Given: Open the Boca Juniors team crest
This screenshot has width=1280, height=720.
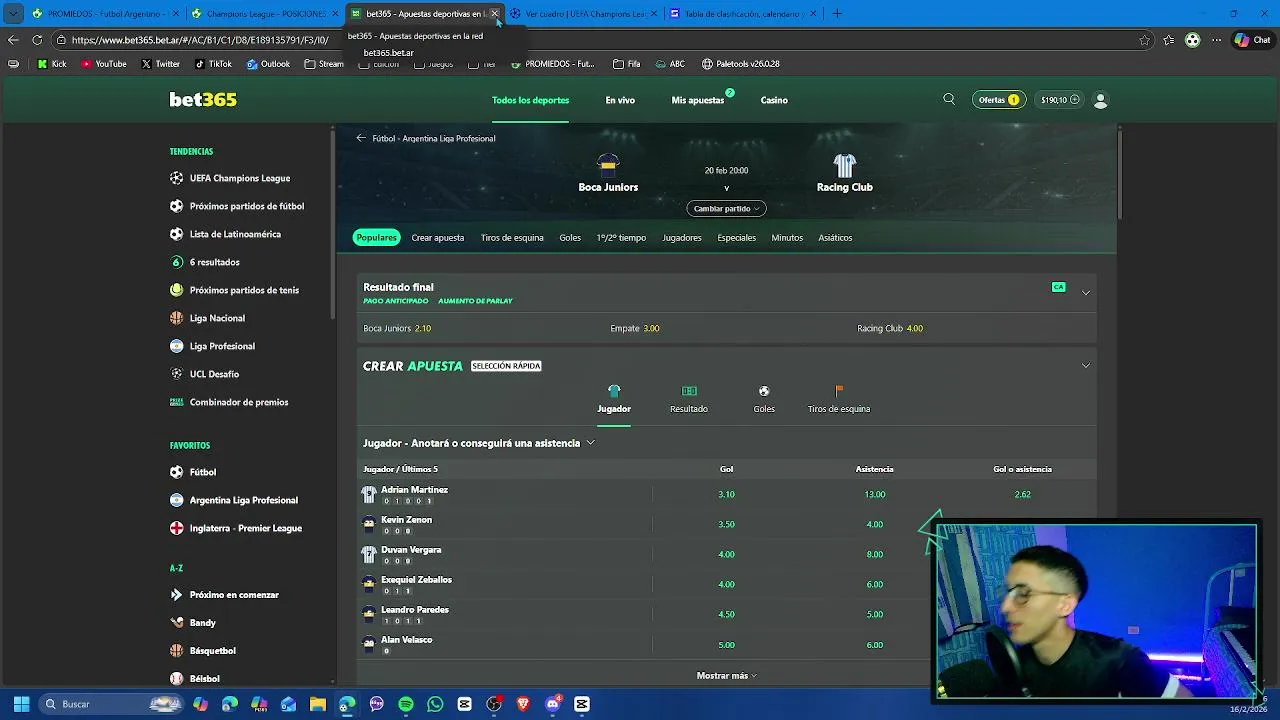Looking at the screenshot, I should coord(608,165).
